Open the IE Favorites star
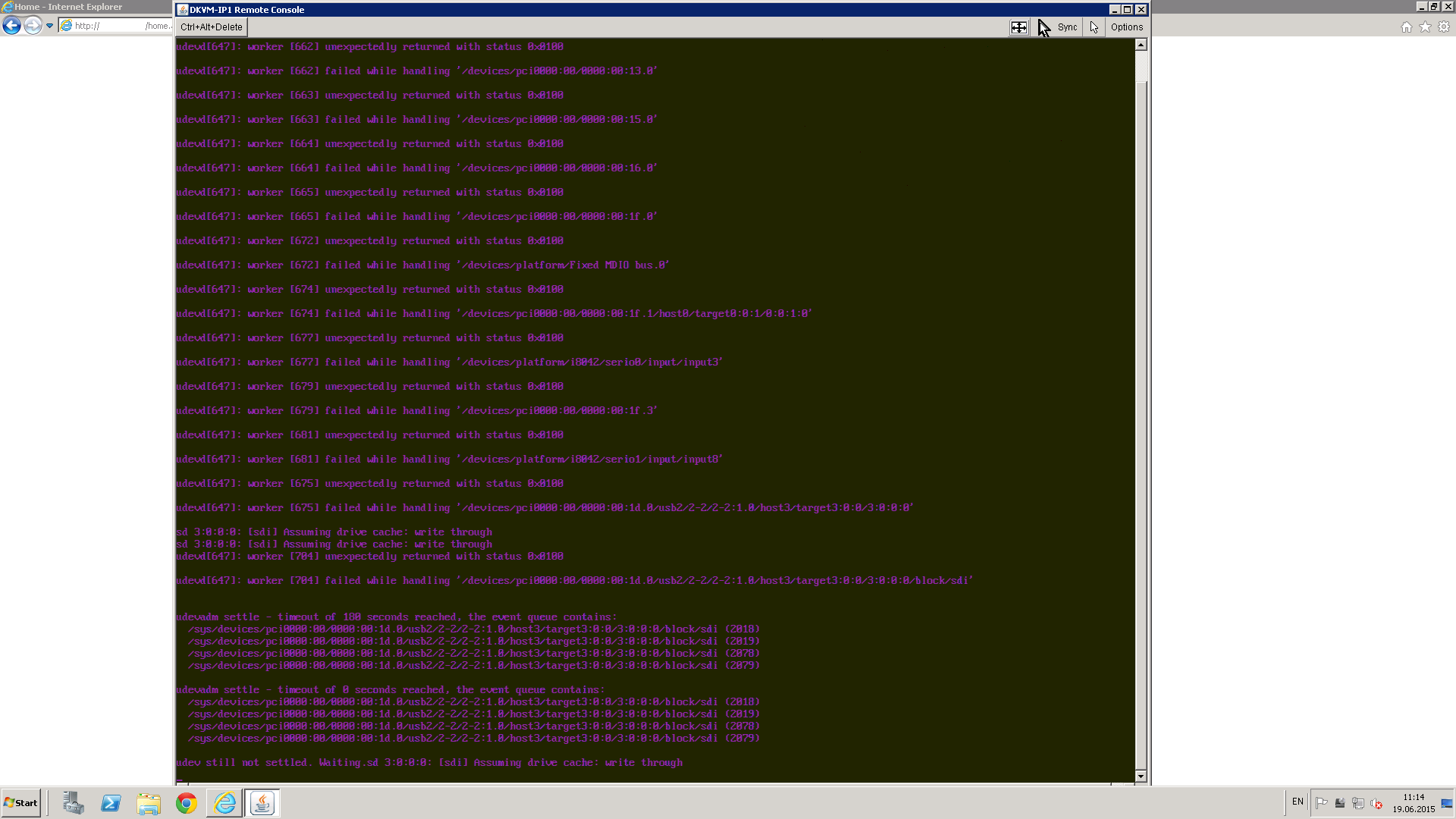This screenshot has height=819, width=1456. pos(1425,27)
